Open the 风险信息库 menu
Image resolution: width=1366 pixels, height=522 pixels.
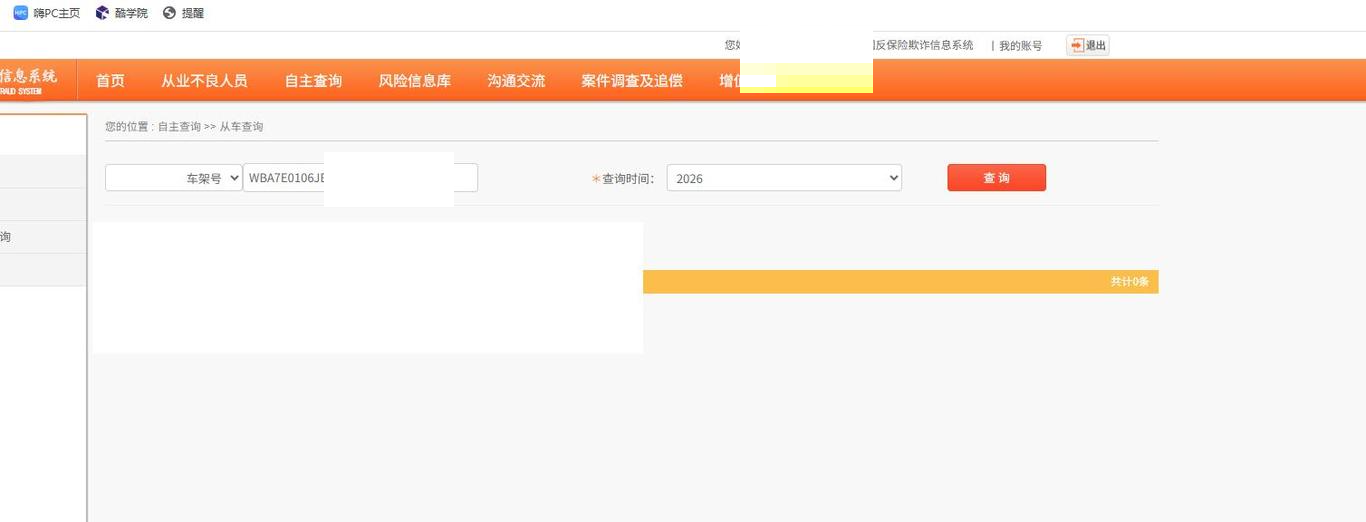coord(414,81)
